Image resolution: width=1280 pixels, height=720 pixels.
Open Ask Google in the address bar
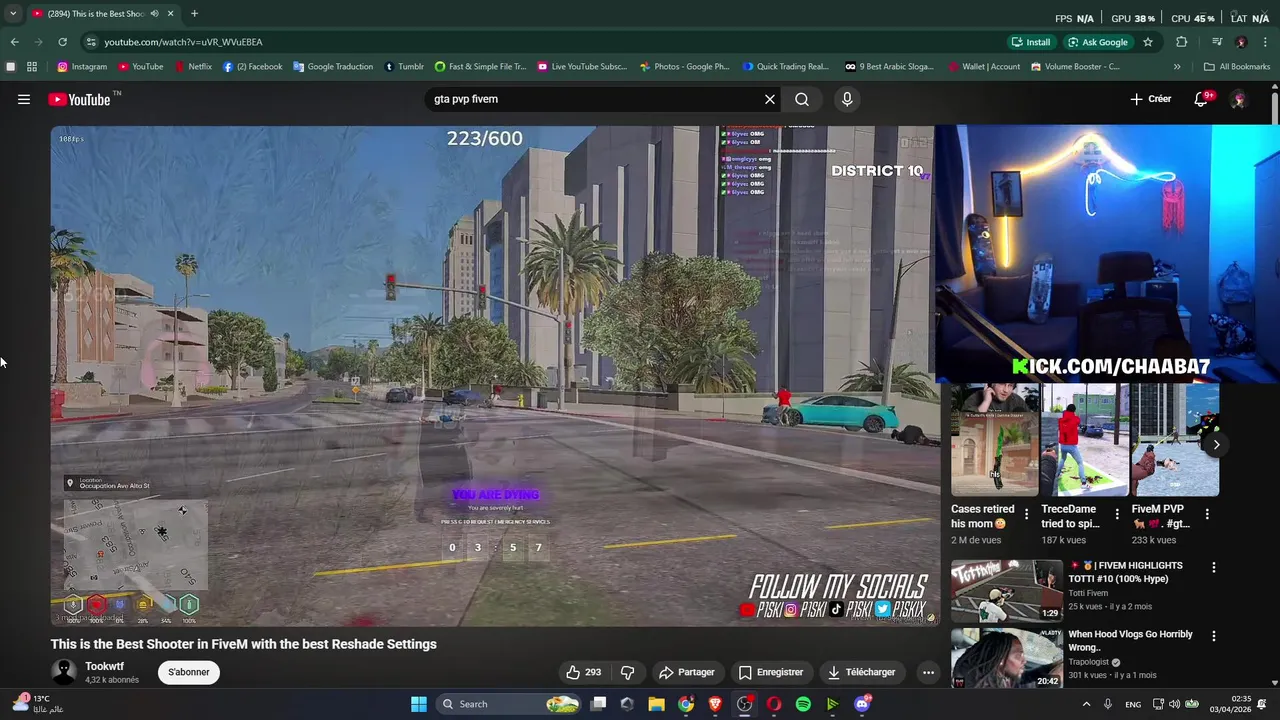click(1098, 42)
